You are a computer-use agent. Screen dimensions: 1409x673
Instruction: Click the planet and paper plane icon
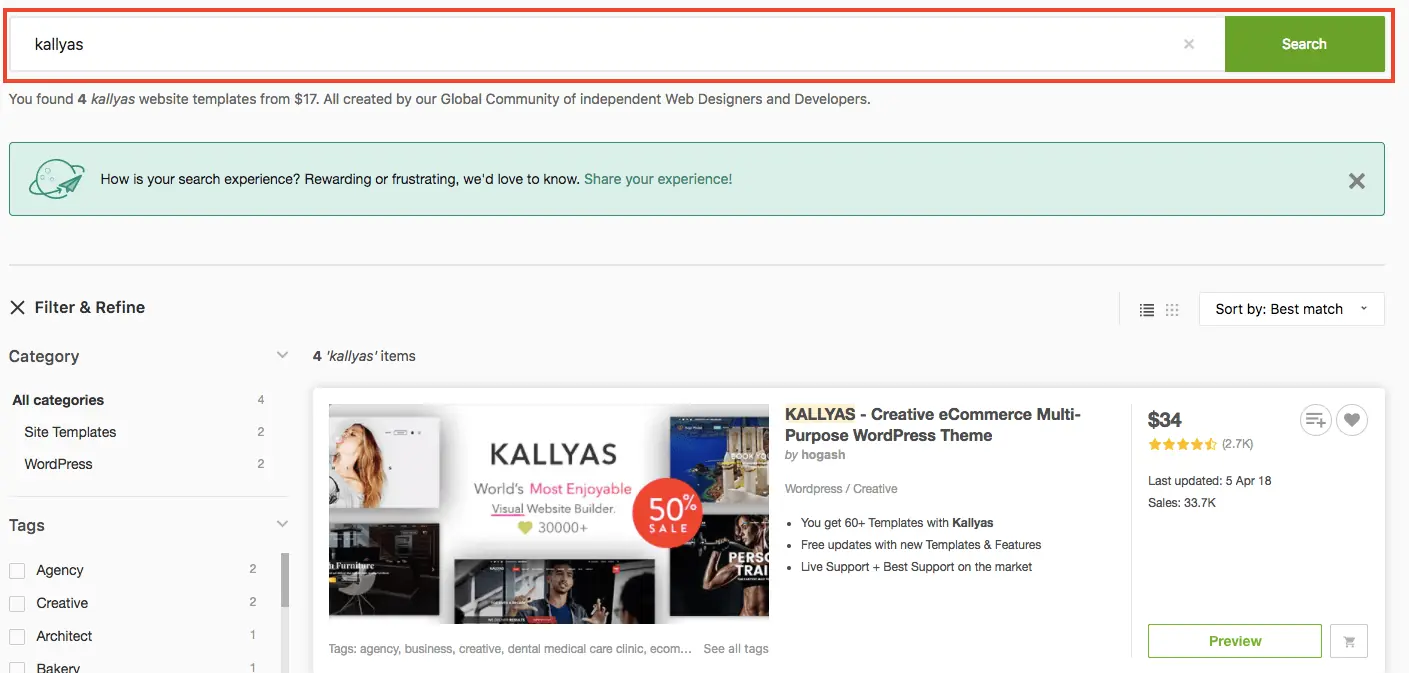57,179
